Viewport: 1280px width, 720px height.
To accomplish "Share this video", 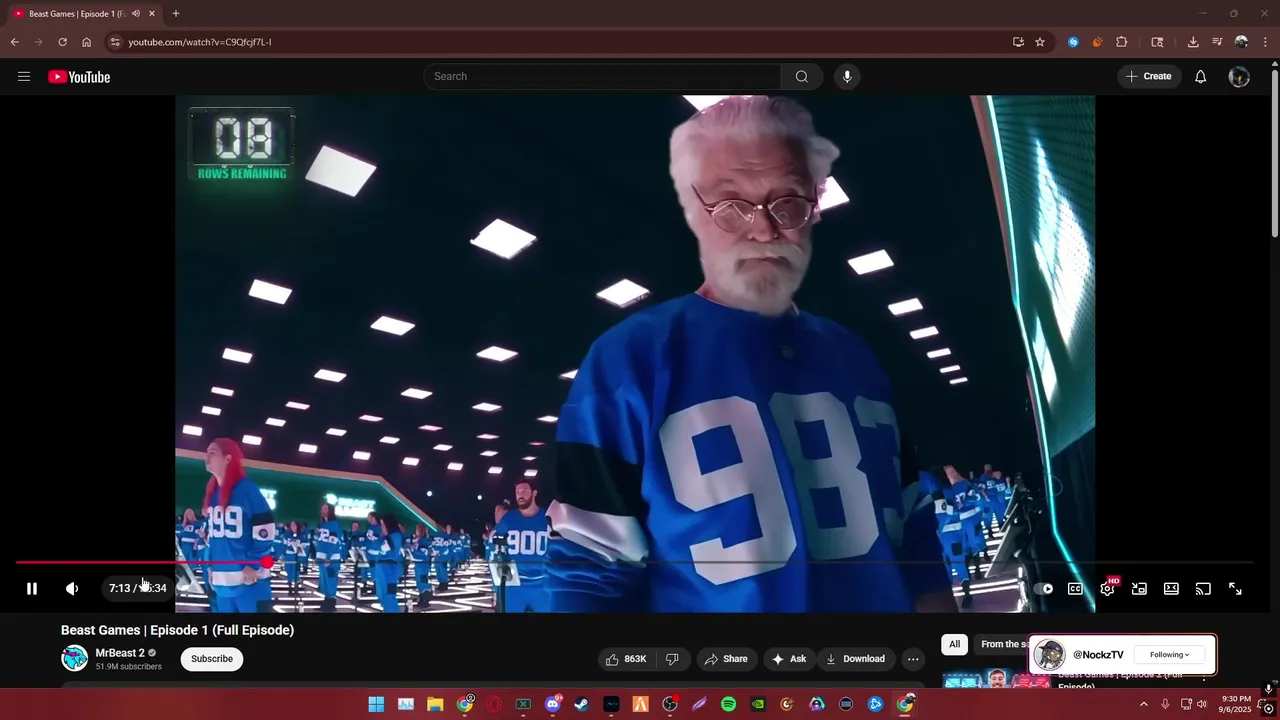I will 726,659.
